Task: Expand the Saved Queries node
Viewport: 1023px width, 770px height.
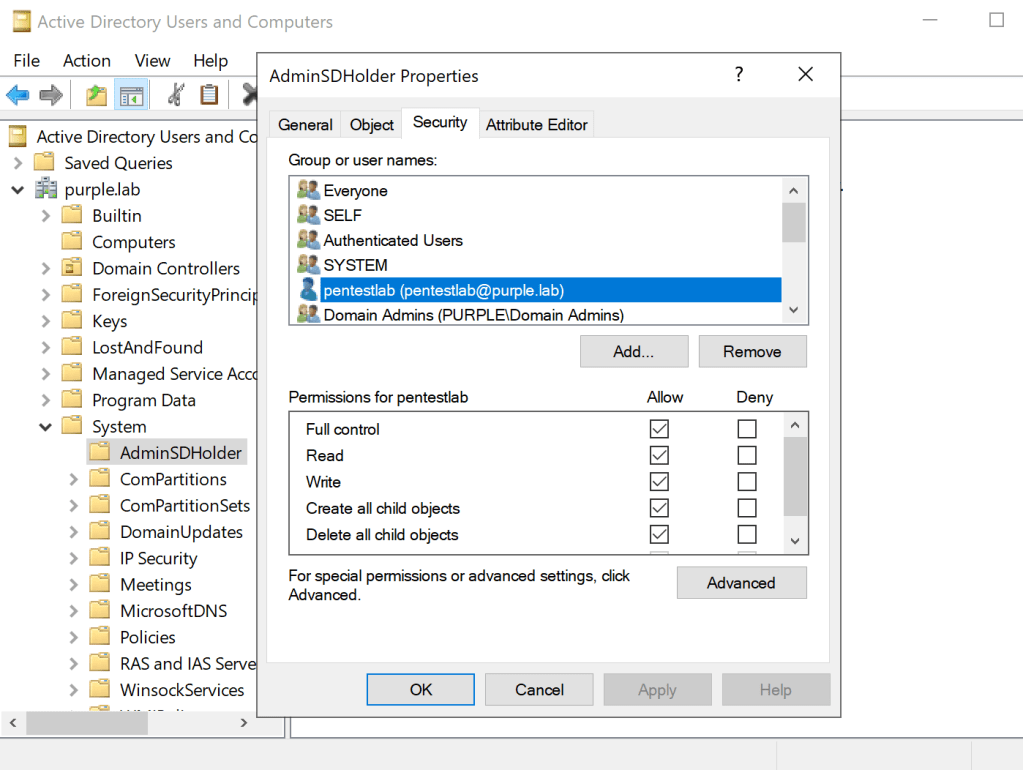Action: tap(18, 163)
